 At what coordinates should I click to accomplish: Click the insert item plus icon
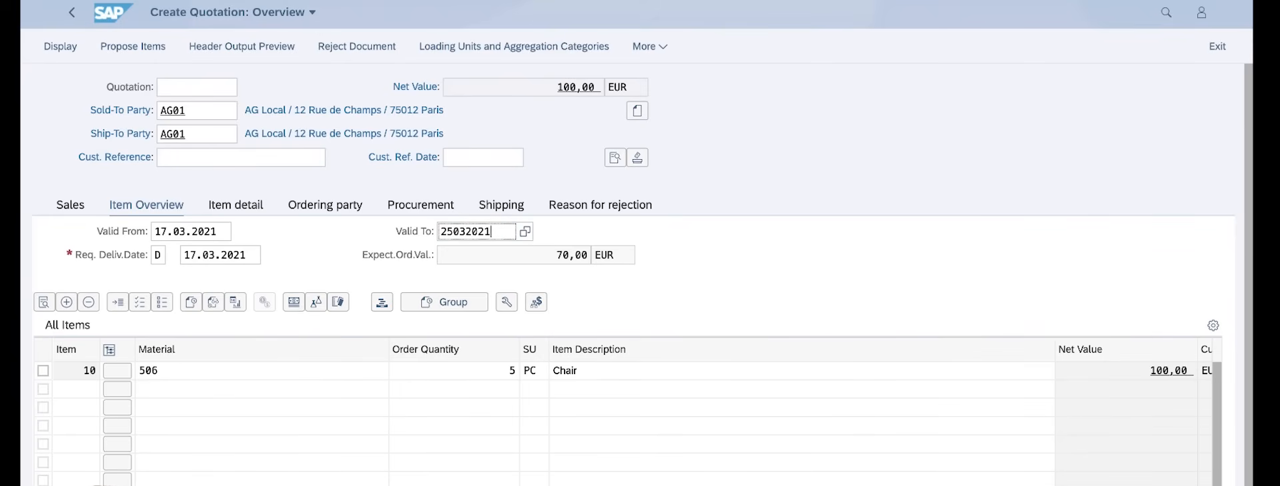[66, 302]
